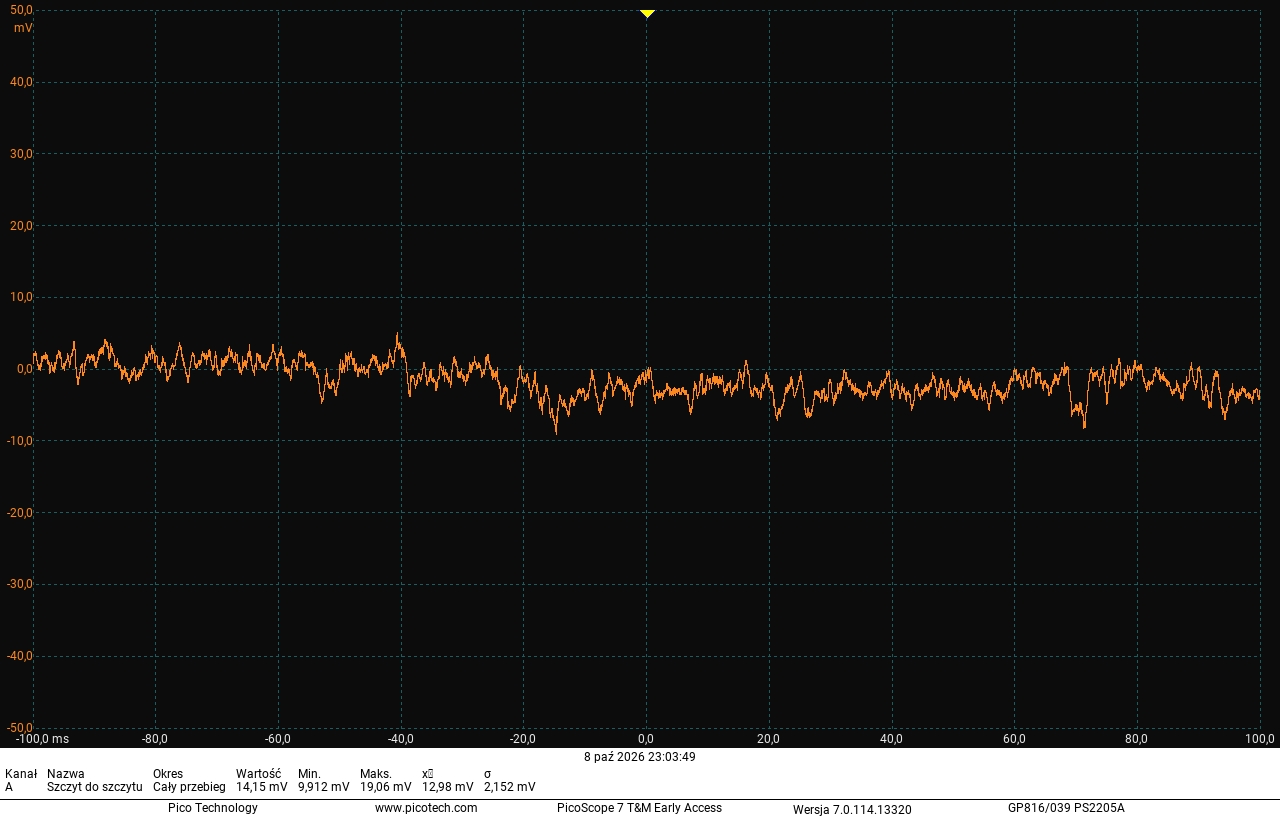Click the 80,0 time axis label

coord(1137,740)
